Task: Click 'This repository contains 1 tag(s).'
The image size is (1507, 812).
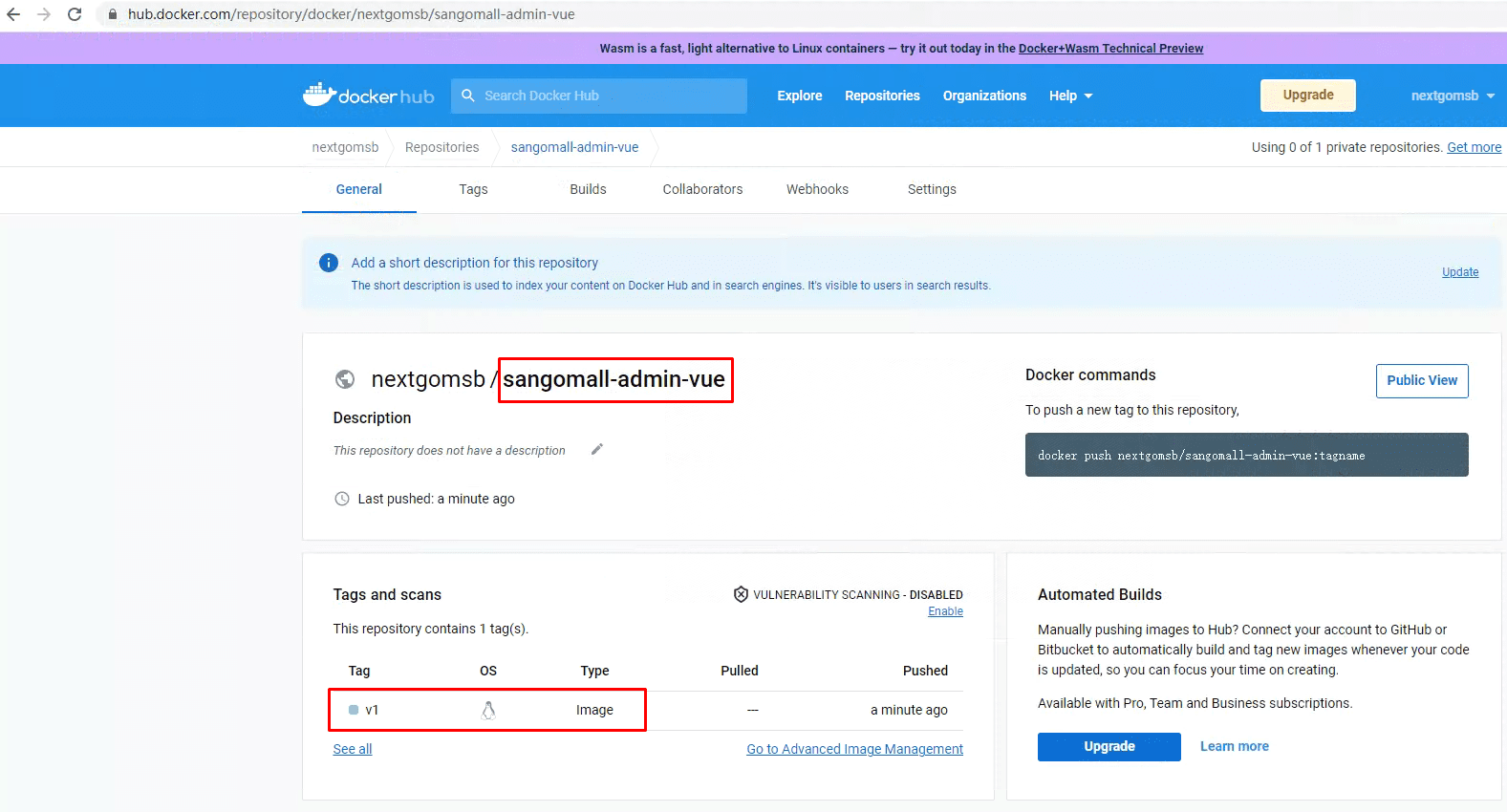Action: [430, 629]
